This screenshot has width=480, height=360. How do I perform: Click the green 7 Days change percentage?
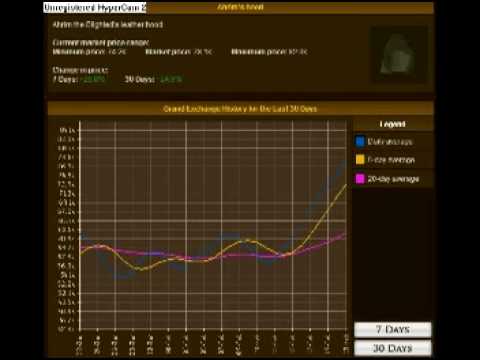pyautogui.click(x=93, y=79)
